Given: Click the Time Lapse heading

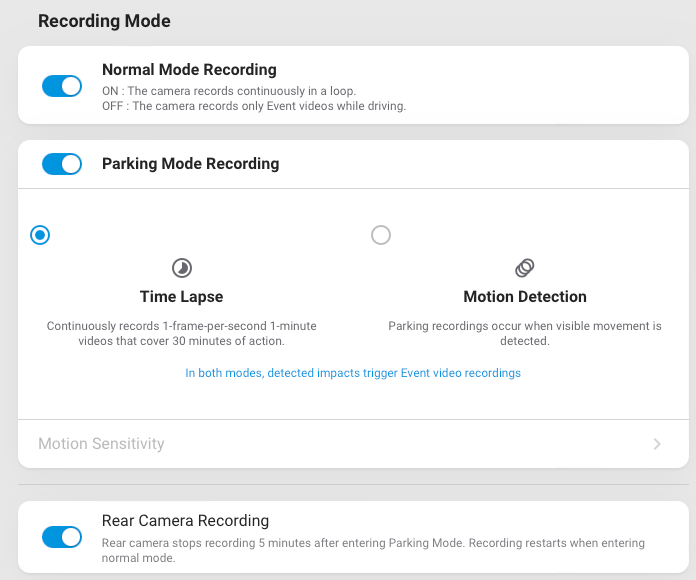Looking at the screenshot, I should tap(182, 296).
